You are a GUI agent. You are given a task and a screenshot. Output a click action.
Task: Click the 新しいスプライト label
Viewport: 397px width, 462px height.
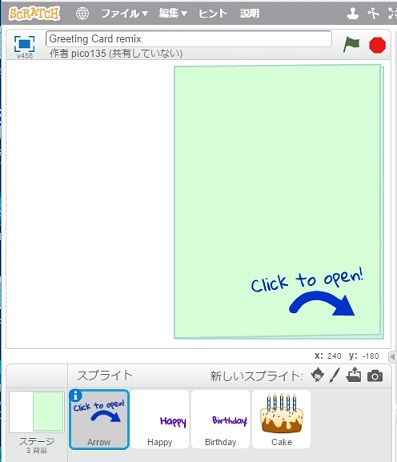pyautogui.click(x=256, y=376)
